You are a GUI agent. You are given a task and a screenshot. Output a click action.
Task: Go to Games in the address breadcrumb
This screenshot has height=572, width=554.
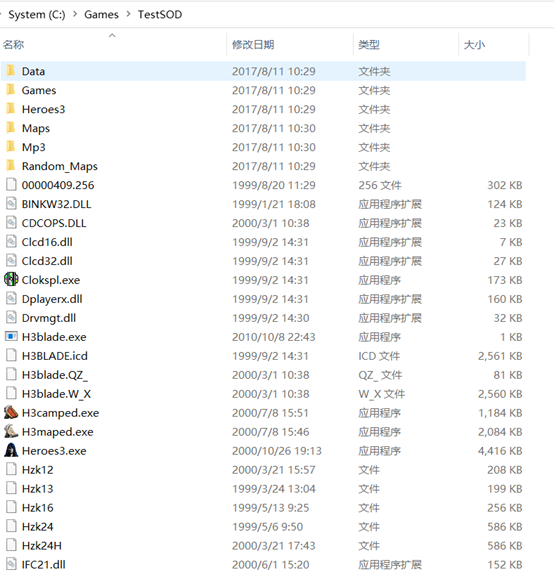pyautogui.click(x=101, y=14)
